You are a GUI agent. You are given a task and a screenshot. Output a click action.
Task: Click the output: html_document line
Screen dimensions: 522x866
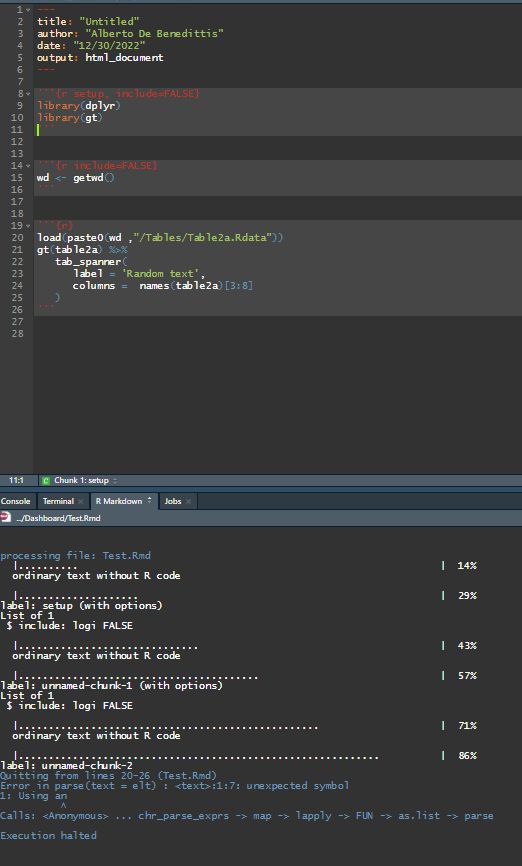pyautogui.click(x=100, y=57)
